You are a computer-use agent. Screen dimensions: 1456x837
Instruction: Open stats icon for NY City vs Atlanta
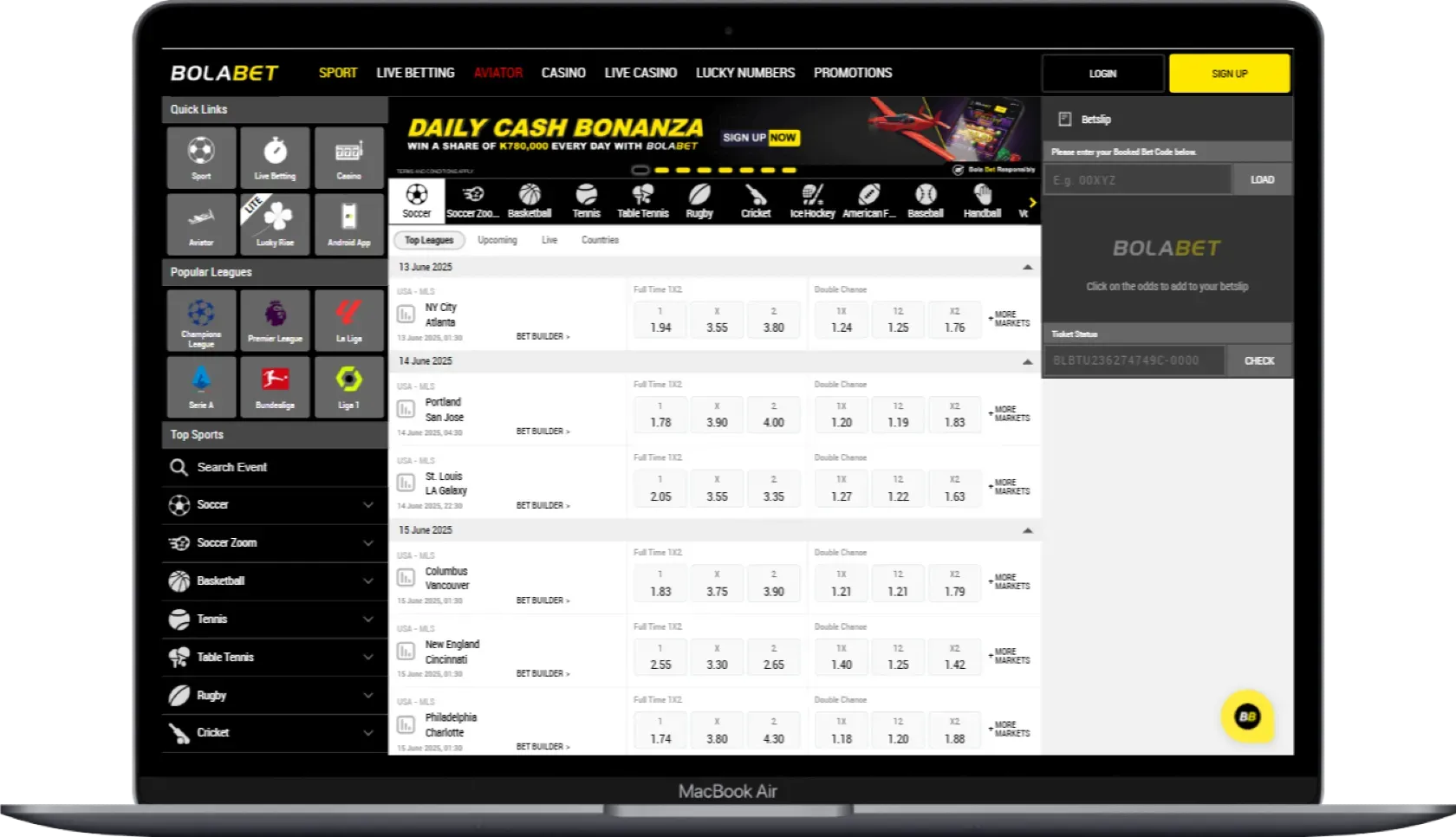406,315
